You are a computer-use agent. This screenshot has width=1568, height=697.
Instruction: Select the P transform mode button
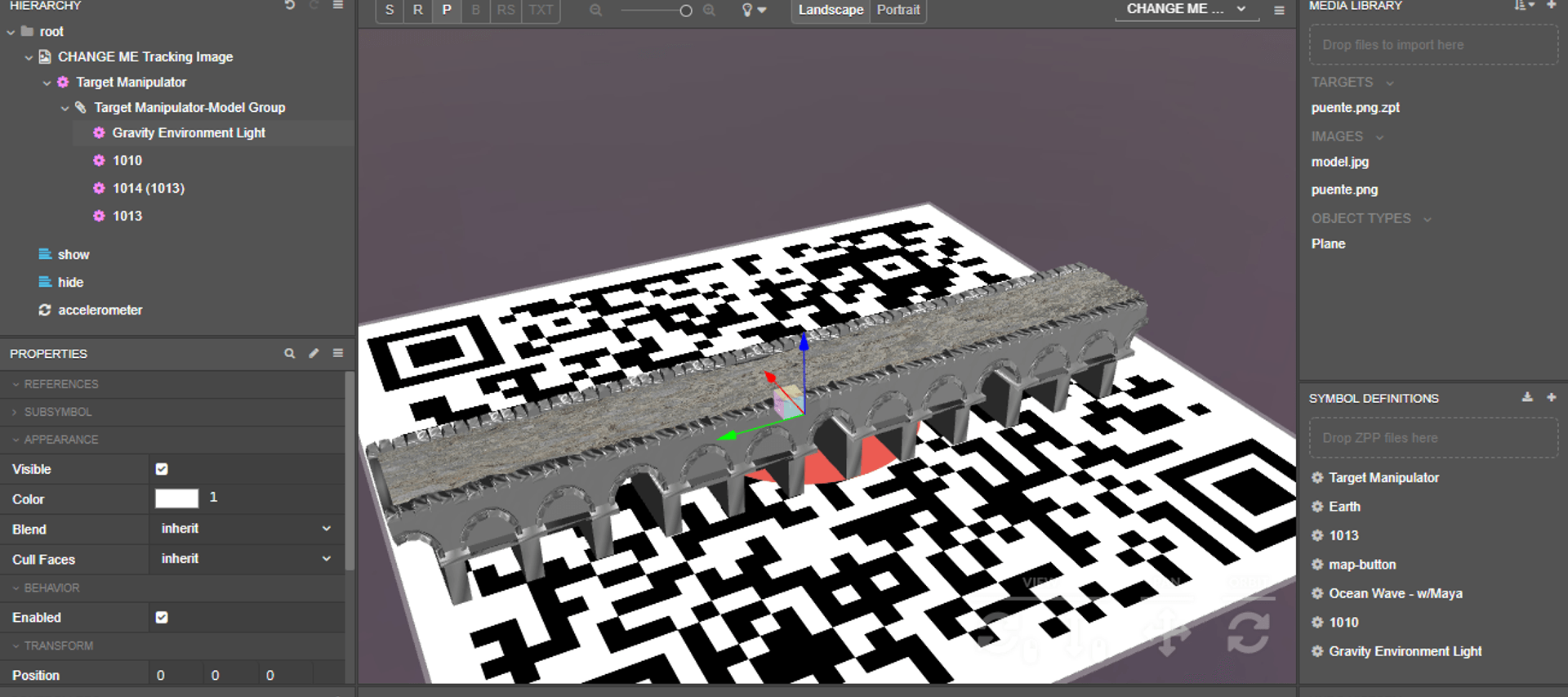click(447, 10)
